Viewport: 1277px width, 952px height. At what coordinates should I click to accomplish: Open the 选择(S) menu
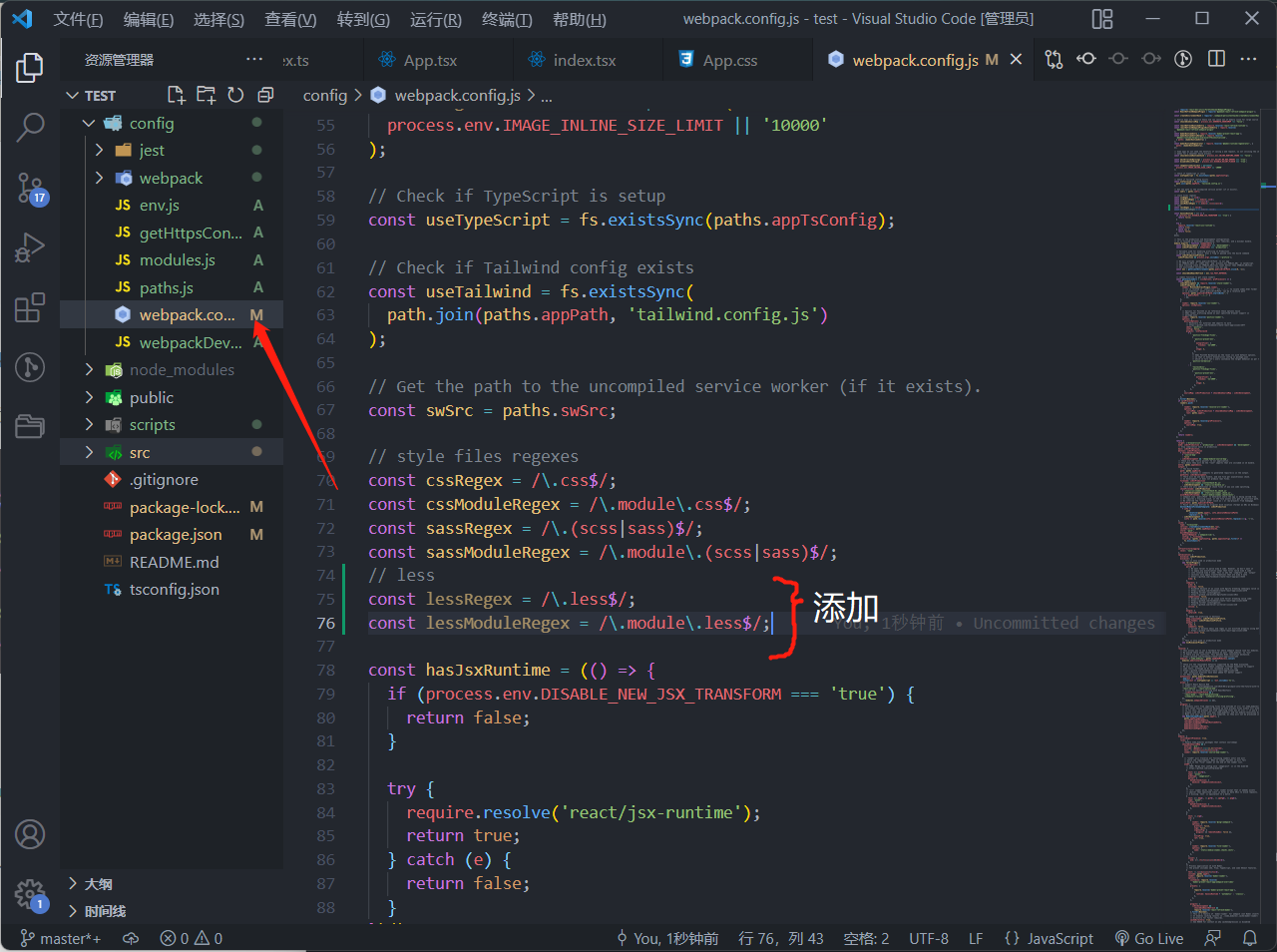(x=218, y=19)
